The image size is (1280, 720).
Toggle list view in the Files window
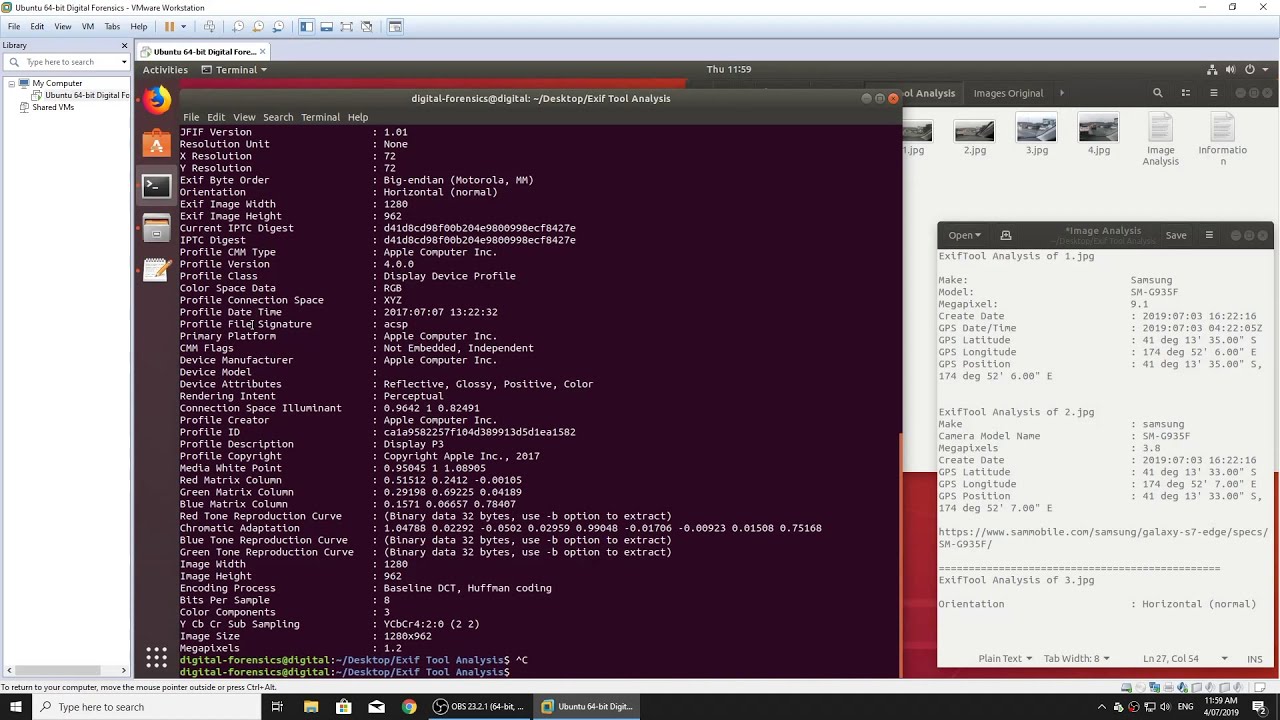tap(1186, 93)
